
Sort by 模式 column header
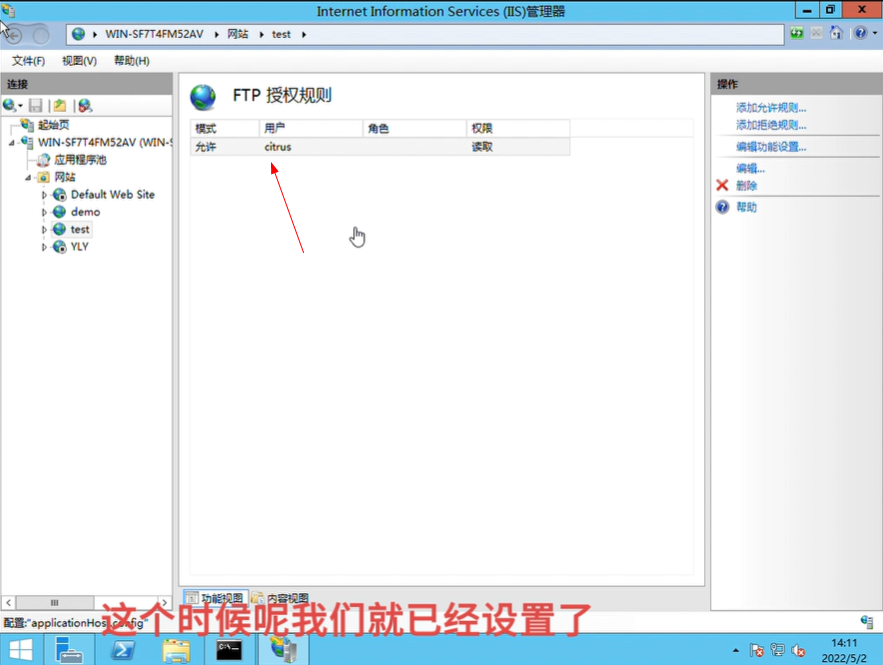225,128
